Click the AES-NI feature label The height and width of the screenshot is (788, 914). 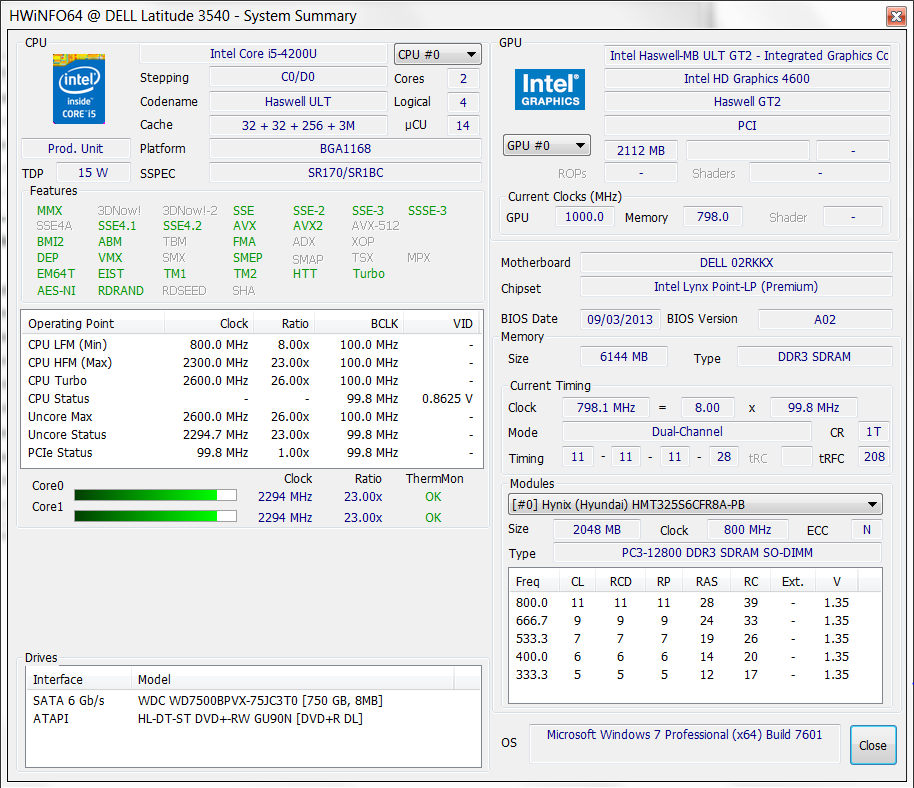(56, 290)
